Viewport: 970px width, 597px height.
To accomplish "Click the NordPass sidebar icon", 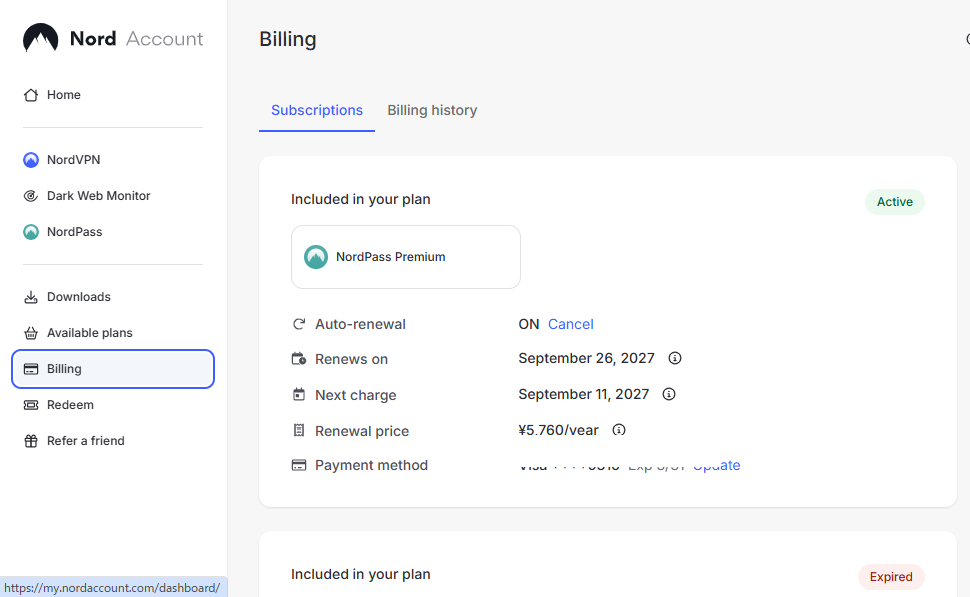I will click(x=31, y=231).
